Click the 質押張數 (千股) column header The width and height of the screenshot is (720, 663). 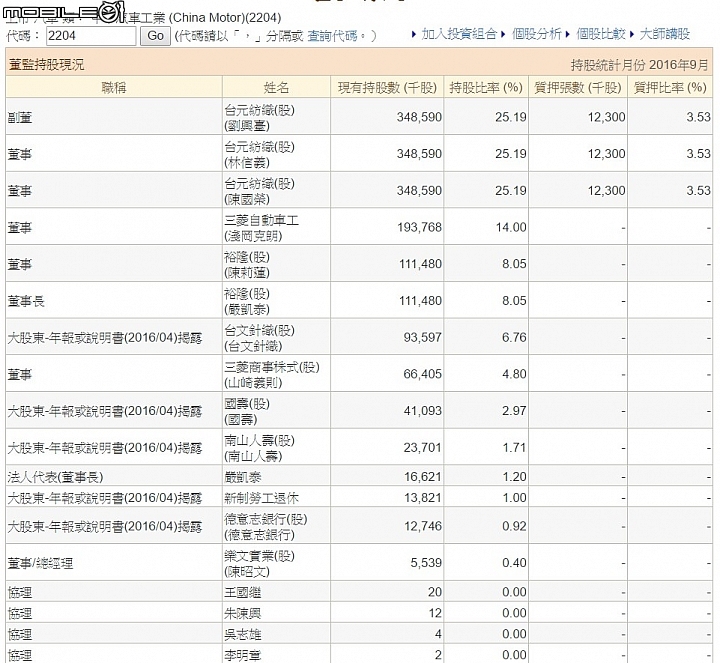578,87
